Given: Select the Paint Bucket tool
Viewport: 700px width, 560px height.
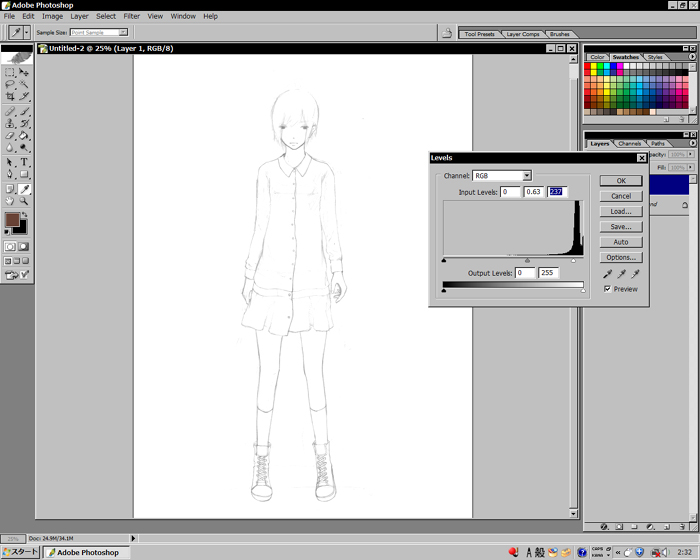Looking at the screenshot, I should click(24, 136).
